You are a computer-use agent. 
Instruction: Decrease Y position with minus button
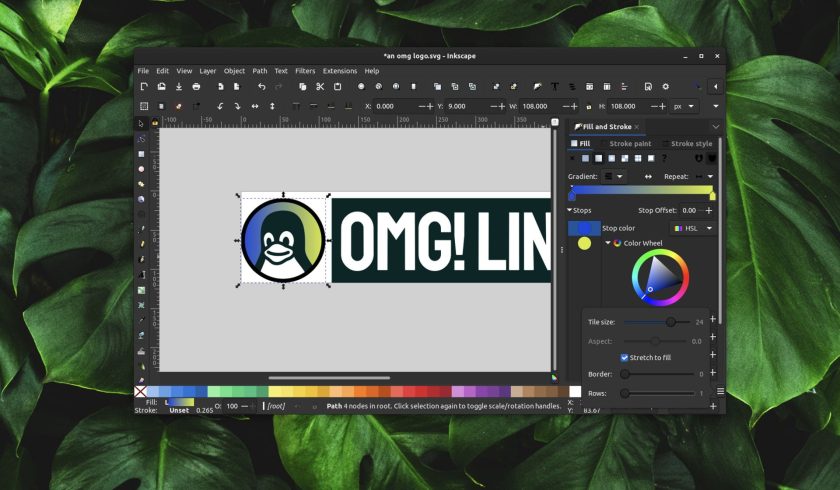pos(494,106)
